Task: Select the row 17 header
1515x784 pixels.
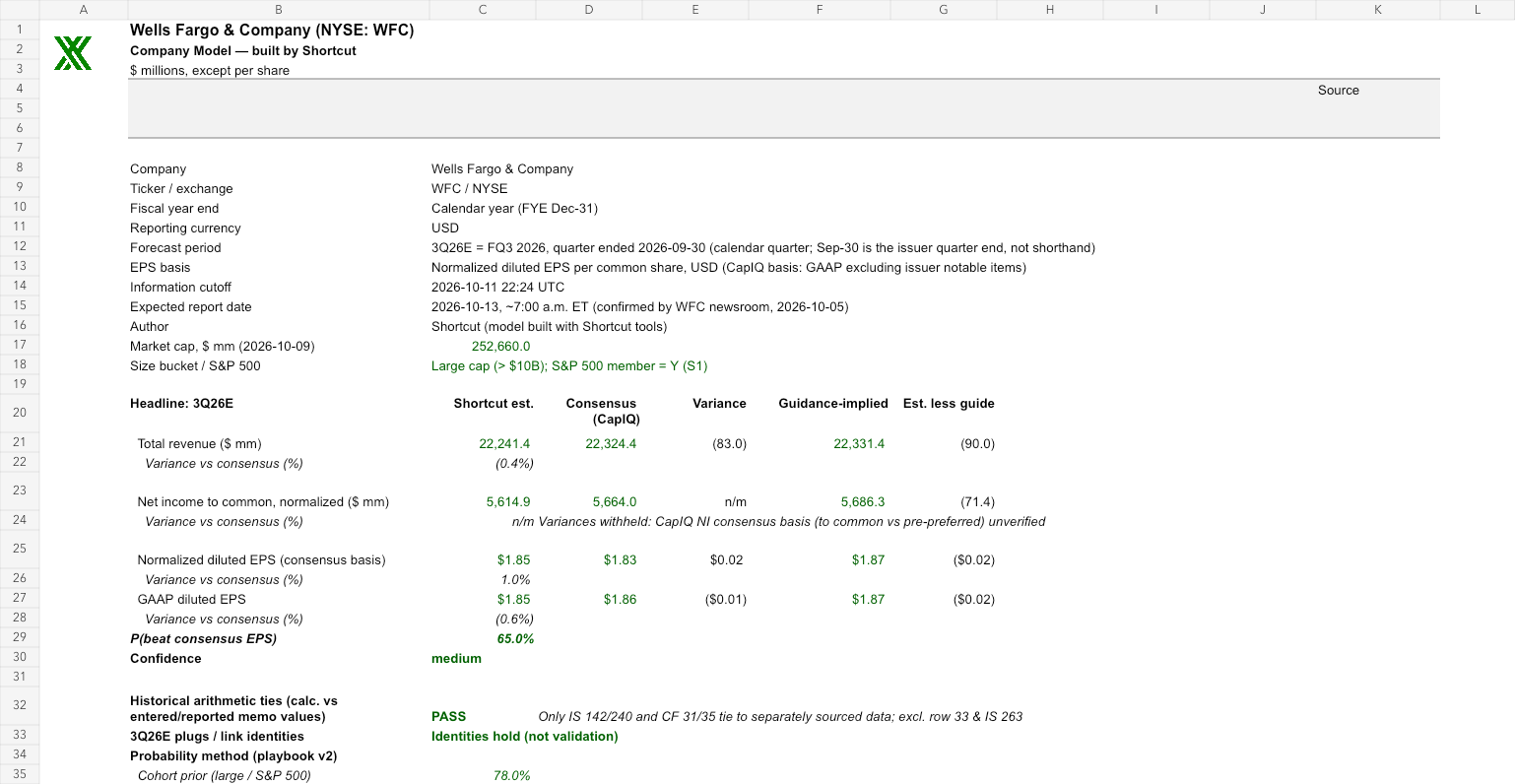Action: tap(20, 346)
